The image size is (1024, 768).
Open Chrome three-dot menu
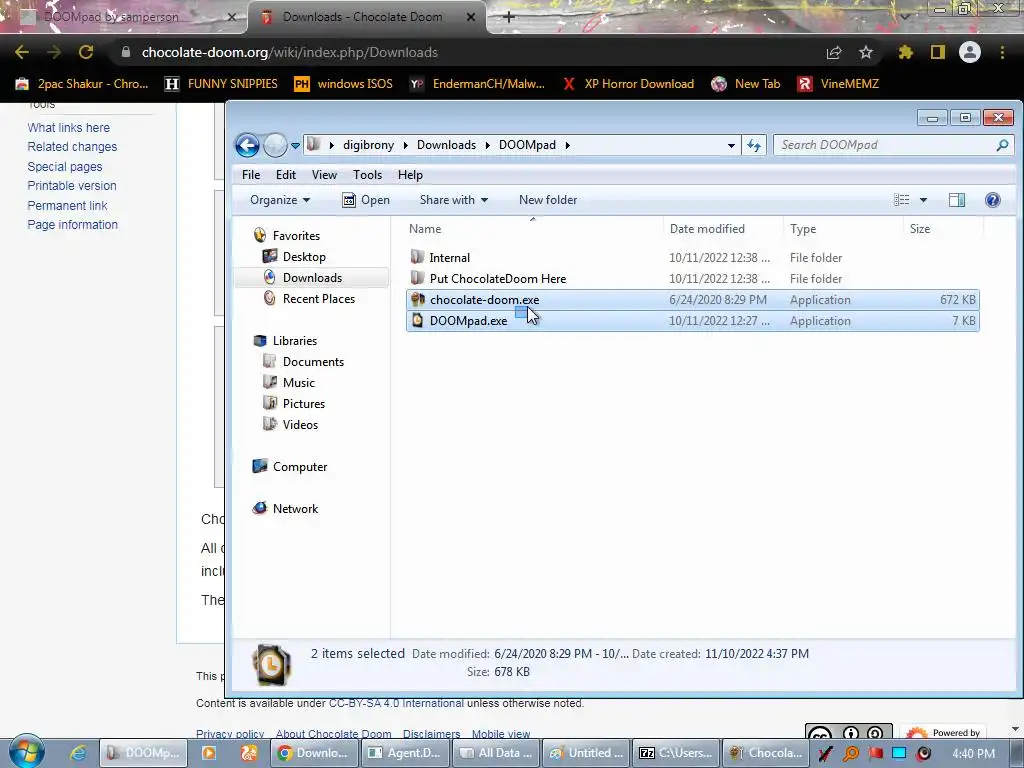pyautogui.click(x=1002, y=52)
